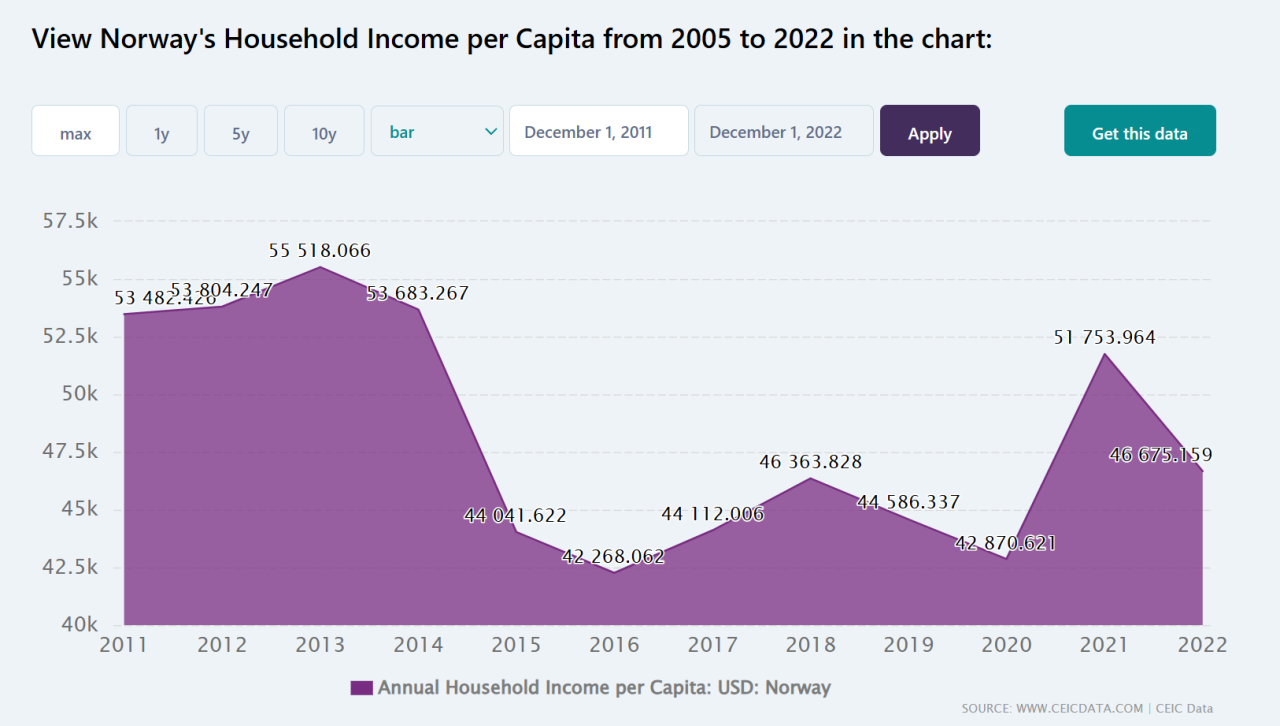Screen dimensions: 1280x726
Task: Click the 57.5k y-axis label
Action: 71,221
